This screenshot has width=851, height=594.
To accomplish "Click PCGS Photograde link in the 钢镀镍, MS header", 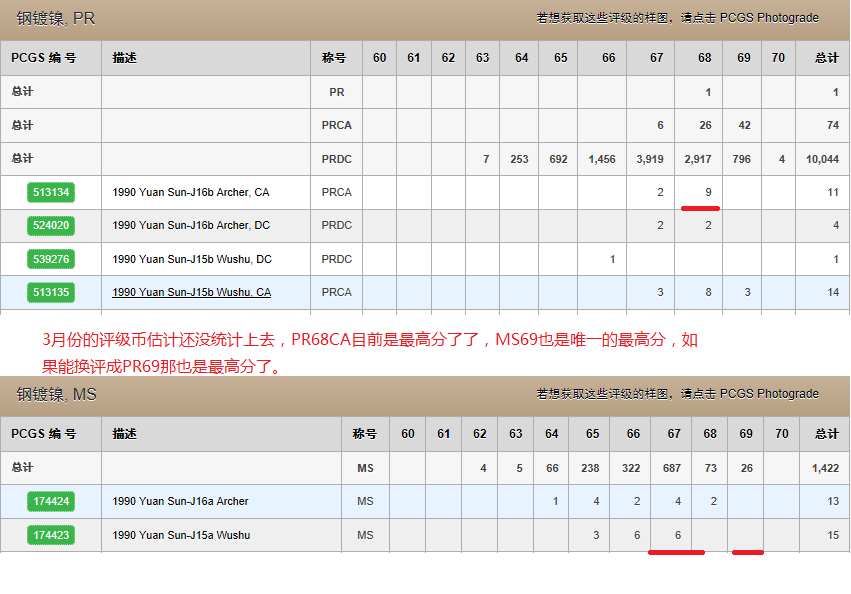I will (769, 394).
